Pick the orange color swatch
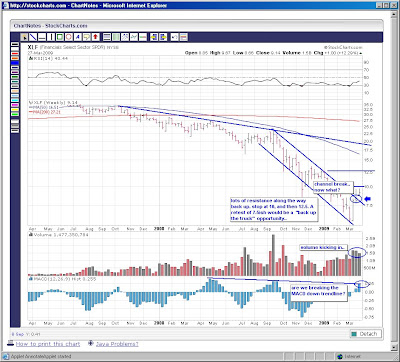This screenshot has height=362, width=400. pyautogui.click(x=15, y=58)
